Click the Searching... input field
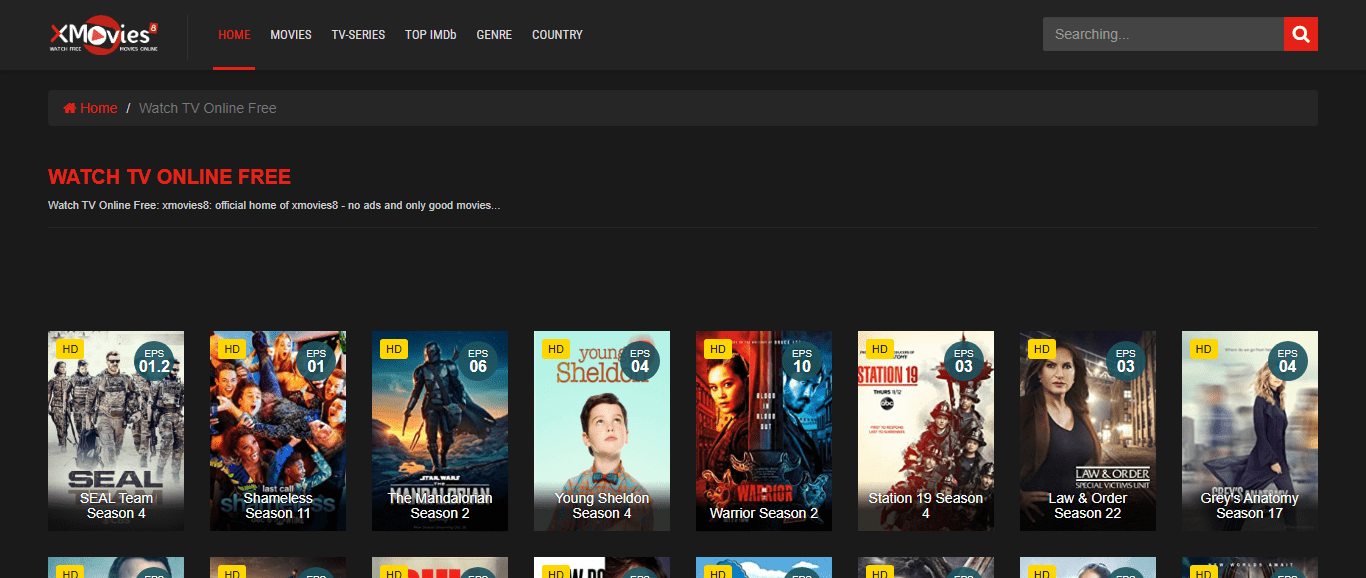 click(x=1163, y=34)
